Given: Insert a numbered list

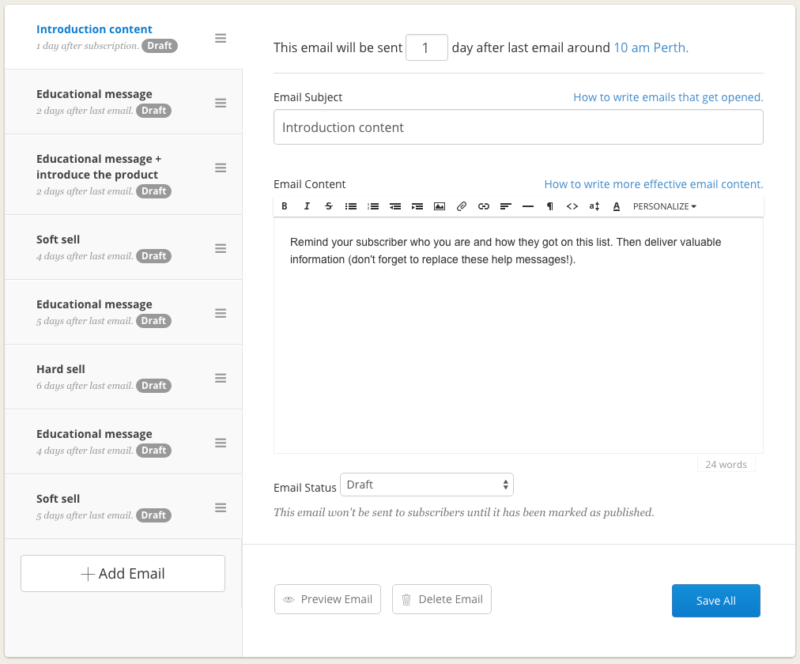Looking at the screenshot, I should coord(370,206).
